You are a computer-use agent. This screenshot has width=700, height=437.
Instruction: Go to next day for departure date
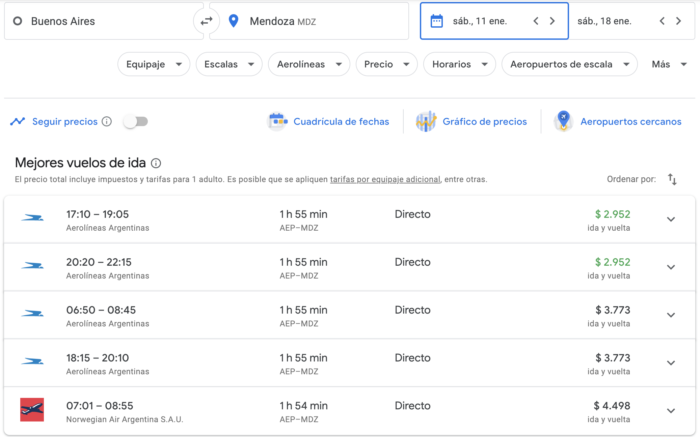[x=552, y=21]
